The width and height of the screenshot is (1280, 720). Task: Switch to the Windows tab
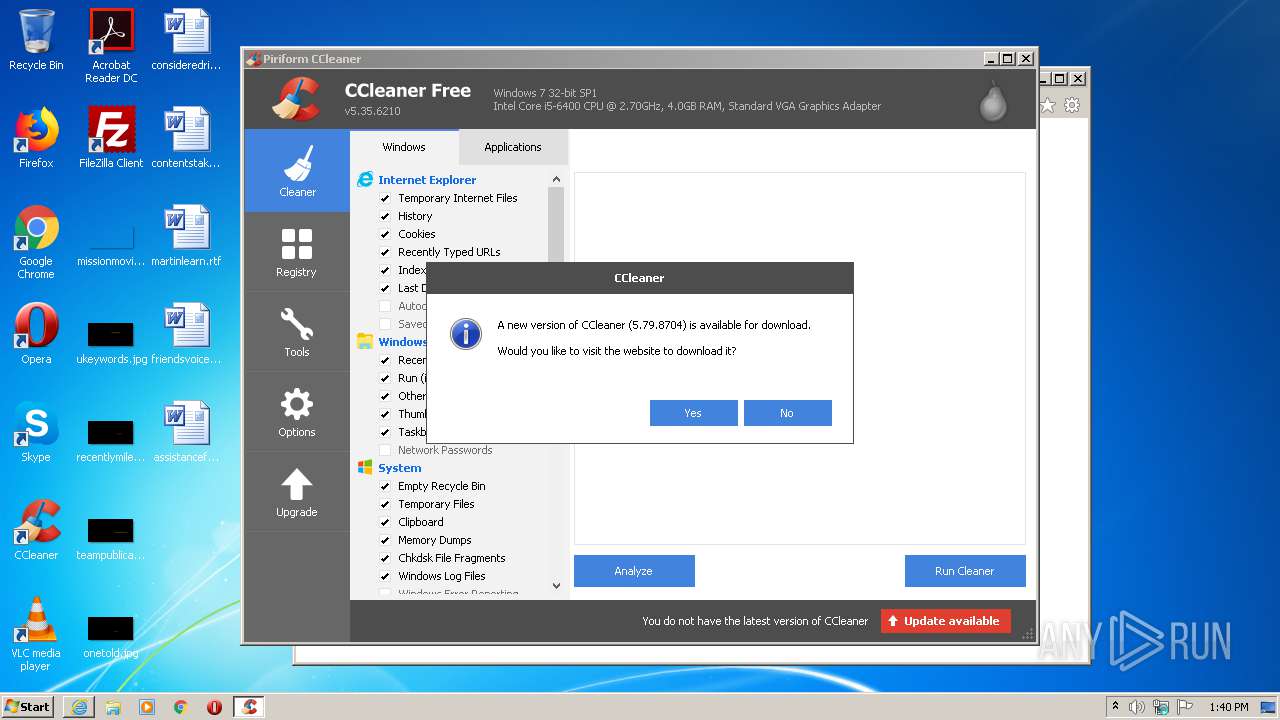coord(404,147)
